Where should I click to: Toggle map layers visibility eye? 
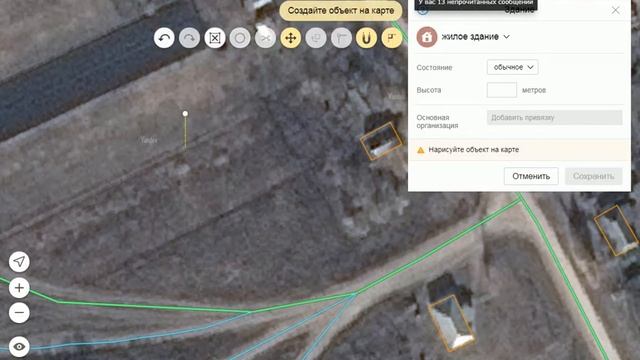click(x=19, y=347)
